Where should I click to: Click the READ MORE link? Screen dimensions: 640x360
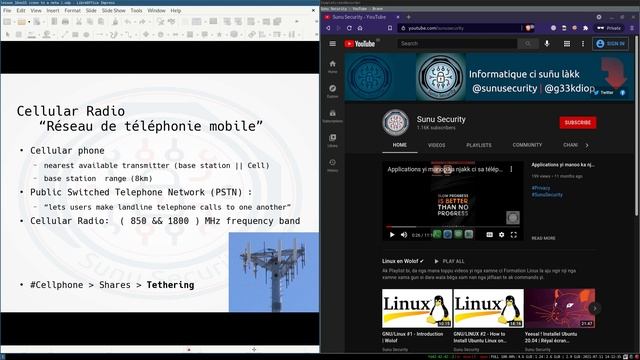click(543, 238)
